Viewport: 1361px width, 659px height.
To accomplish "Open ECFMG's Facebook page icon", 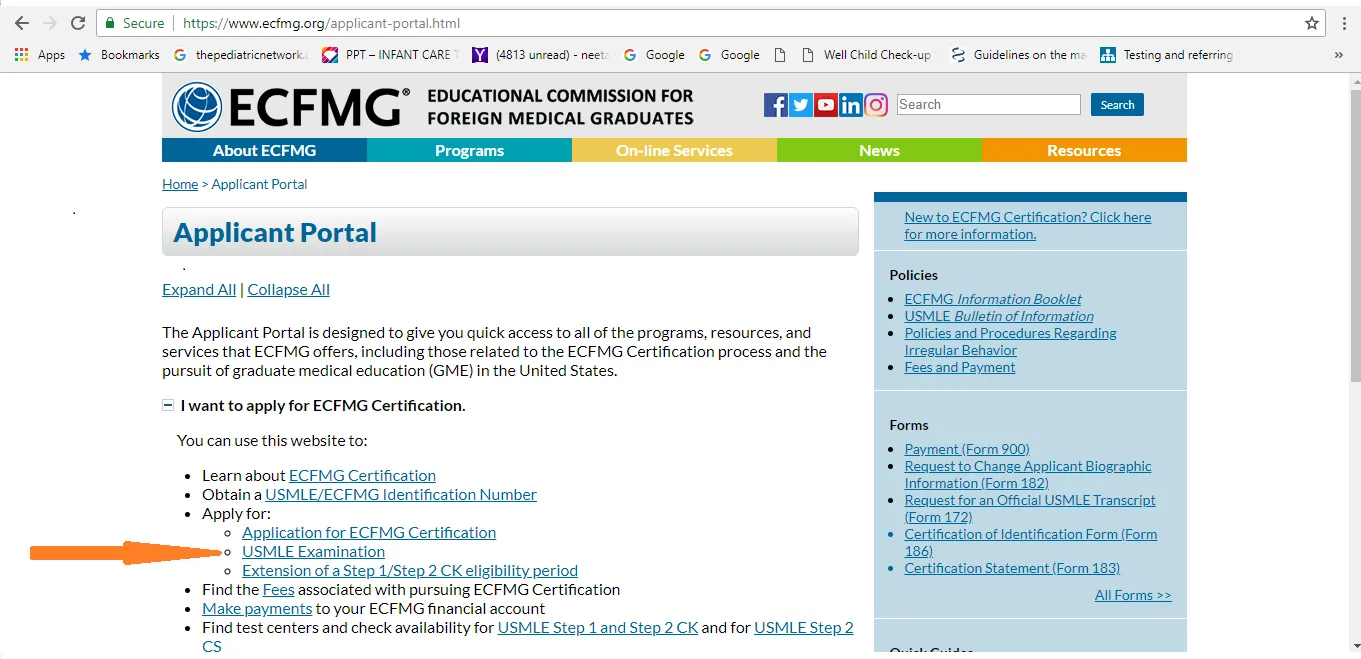I will pyautogui.click(x=775, y=104).
